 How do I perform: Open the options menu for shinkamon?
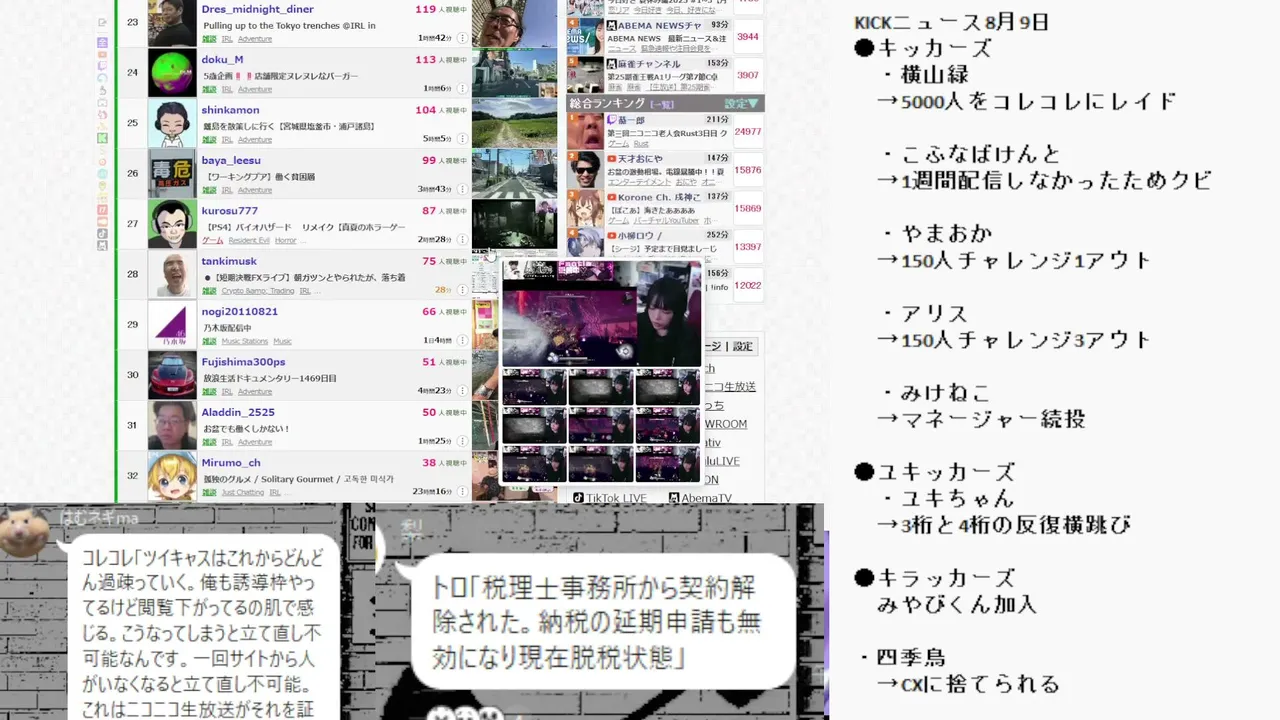click(x=462, y=139)
